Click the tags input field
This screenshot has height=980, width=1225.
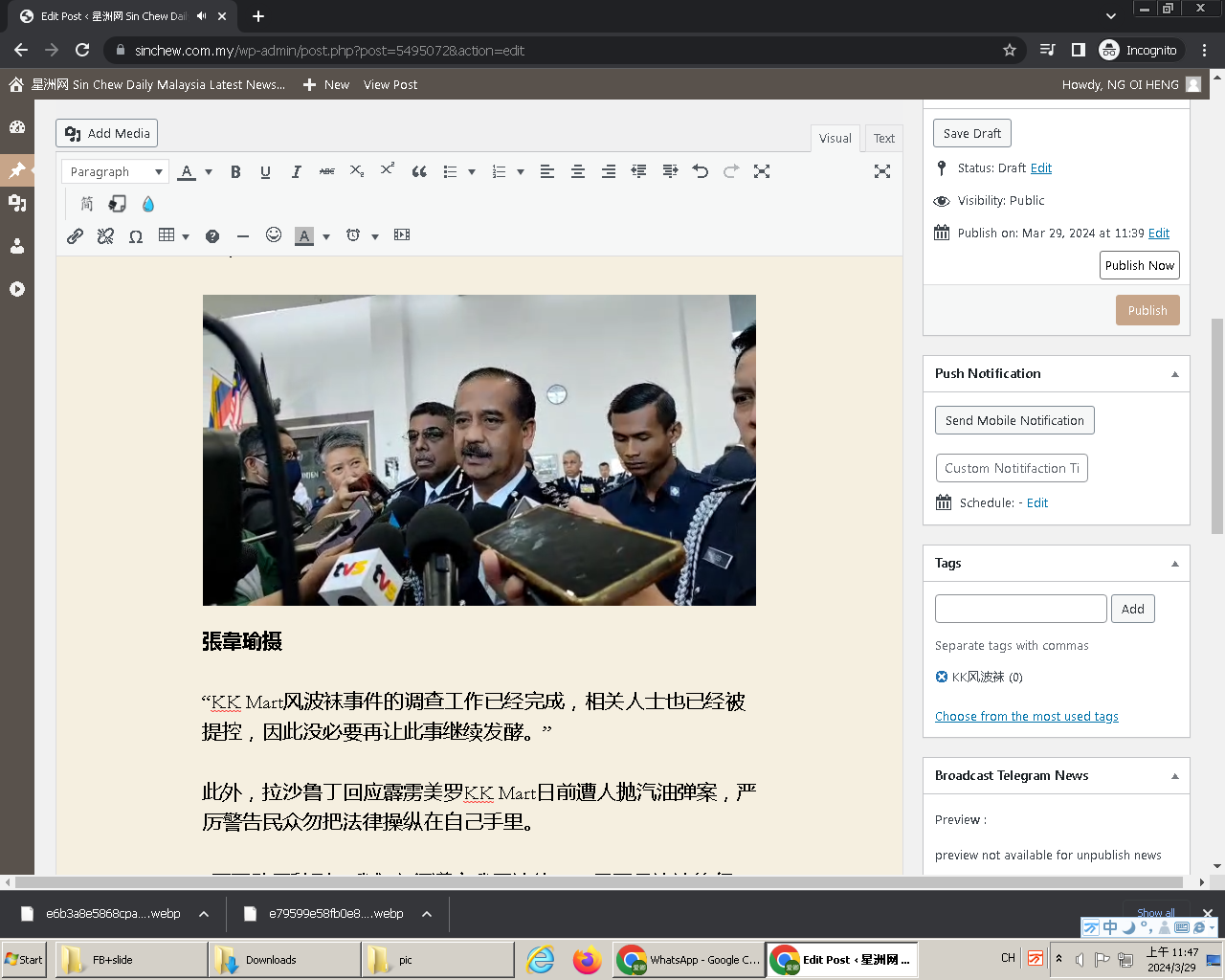(x=1020, y=609)
